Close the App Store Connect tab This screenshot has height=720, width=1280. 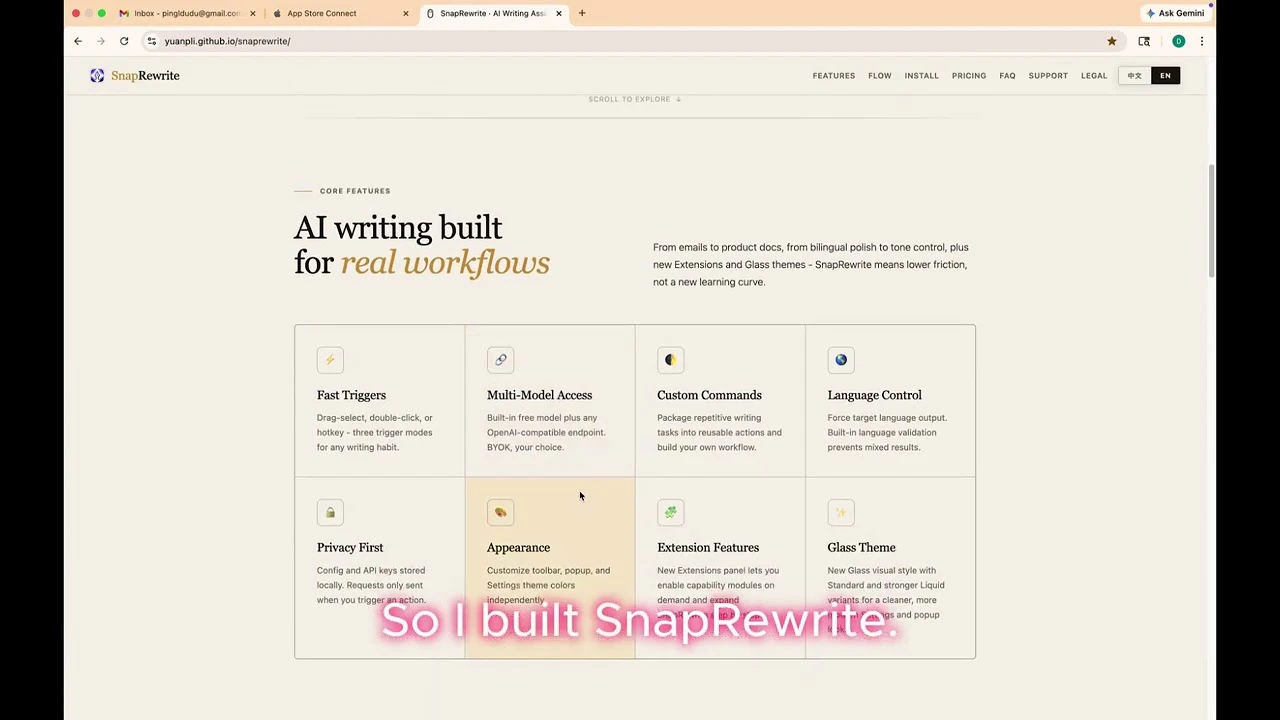coord(405,13)
